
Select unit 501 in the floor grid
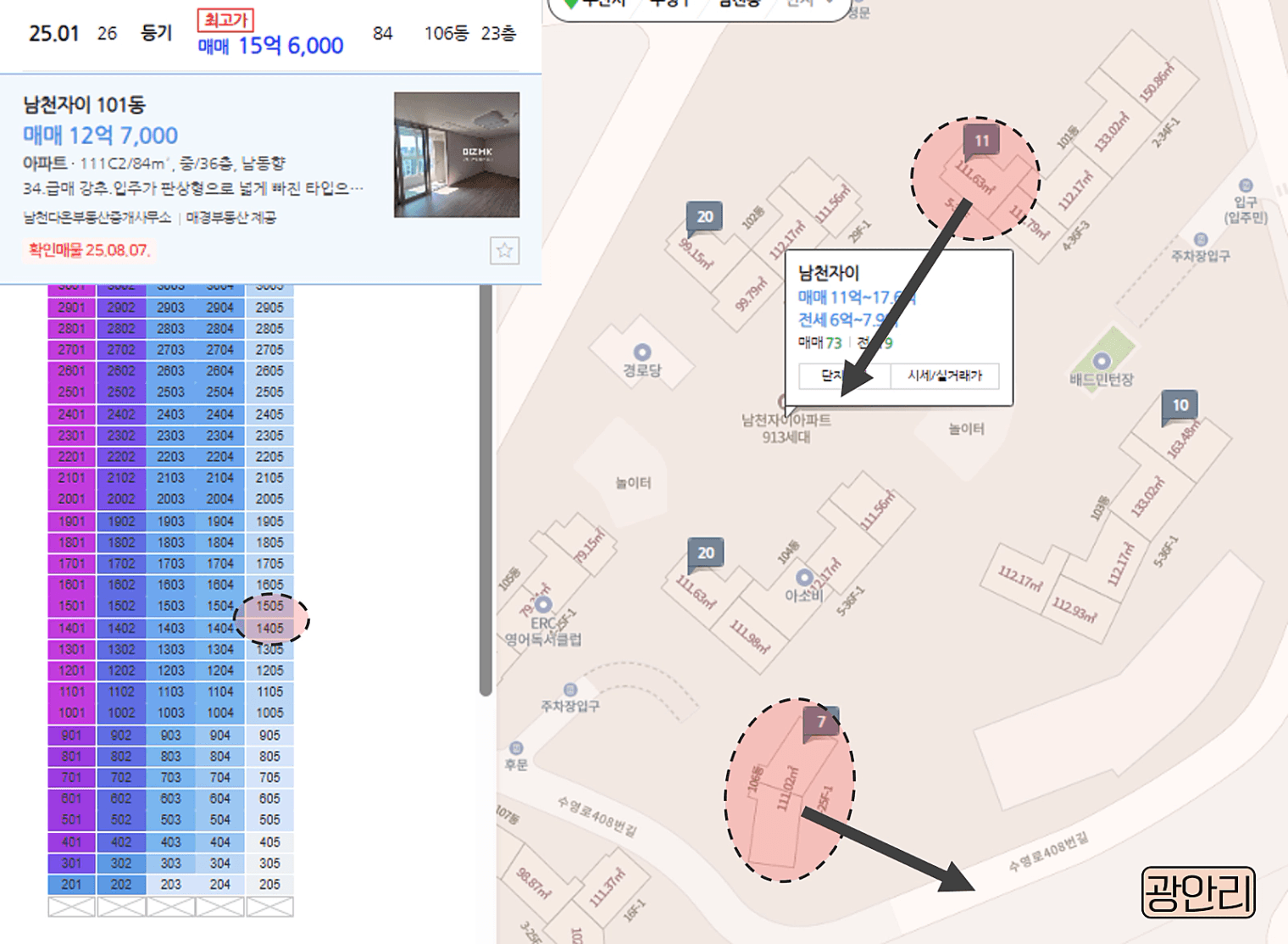72,819
